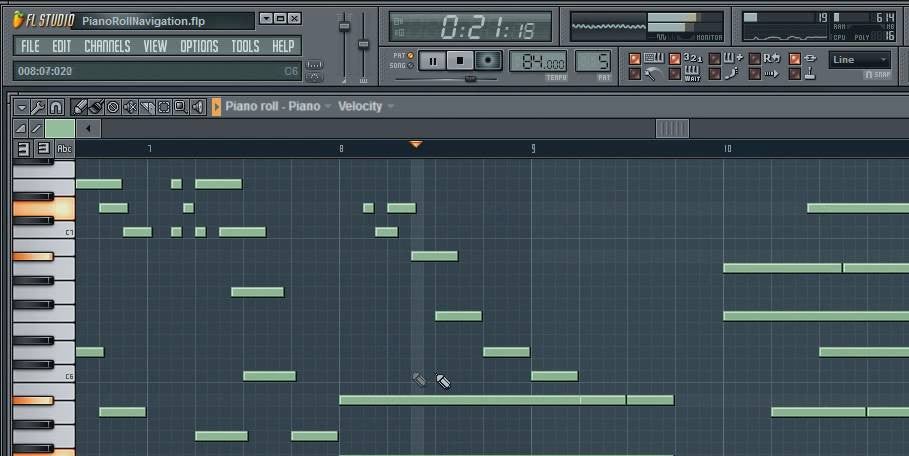
Task: Click the green note color swatch
Action: (60, 129)
